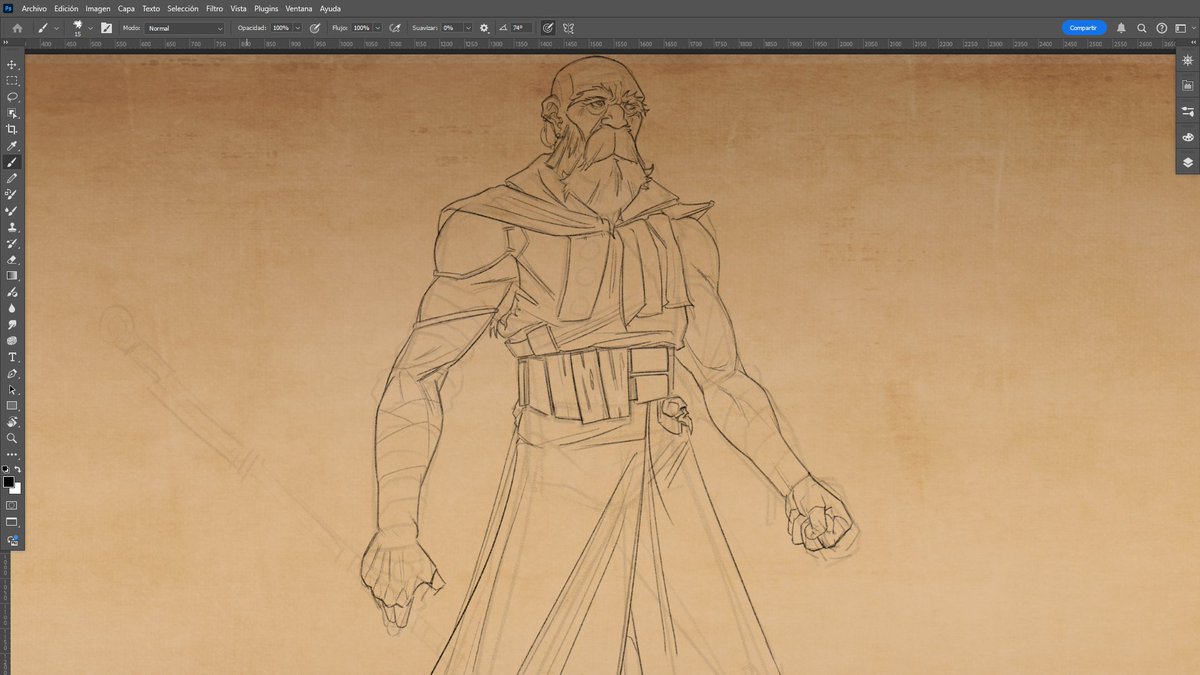
Task: Select the Object Selection tool
Action: pyautogui.click(x=12, y=113)
